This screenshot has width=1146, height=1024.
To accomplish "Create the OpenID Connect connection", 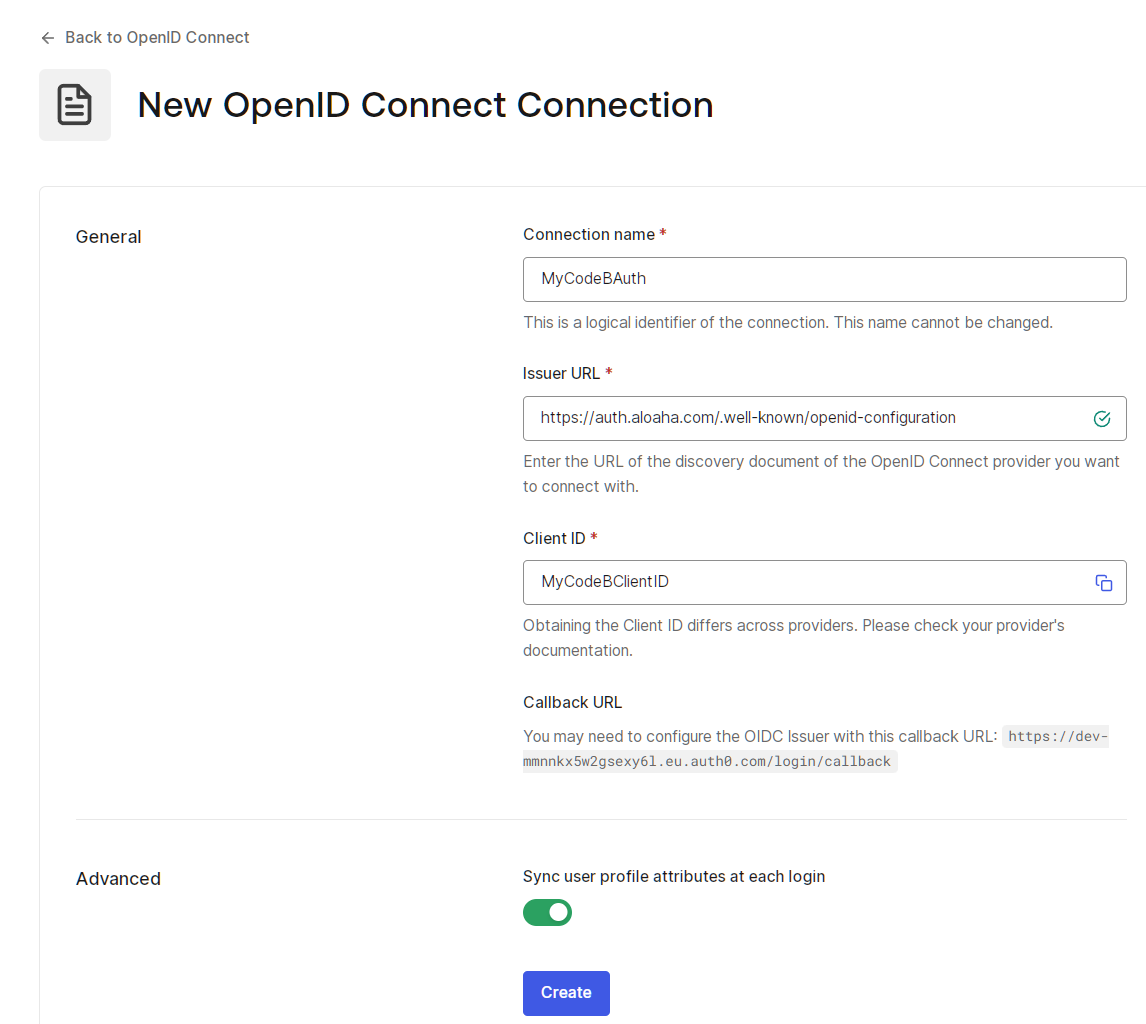I will click(x=566, y=993).
